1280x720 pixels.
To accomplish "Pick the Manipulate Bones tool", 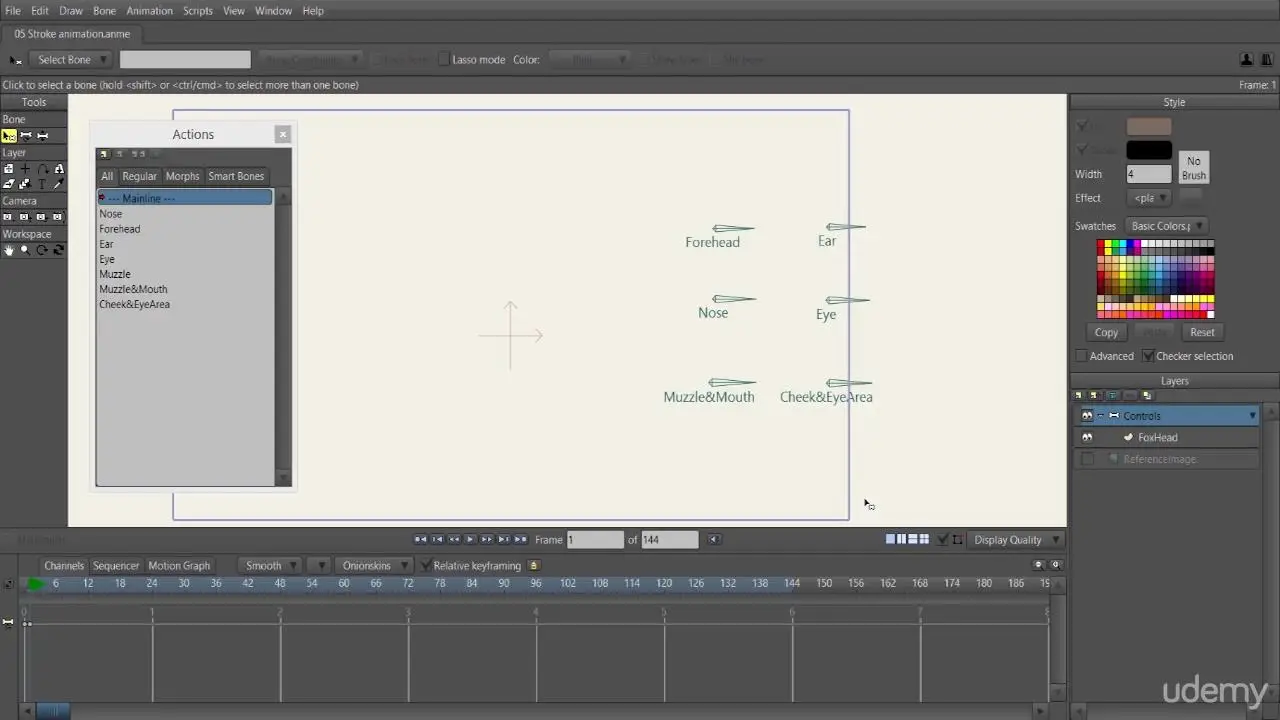I will point(42,136).
